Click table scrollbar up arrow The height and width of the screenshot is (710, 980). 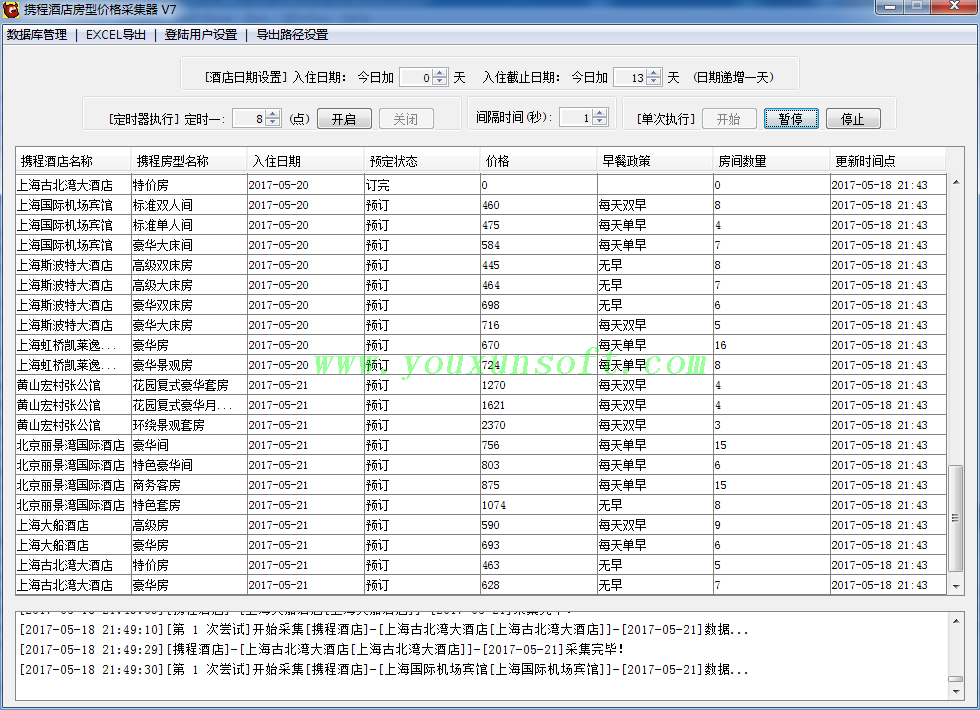point(956,182)
